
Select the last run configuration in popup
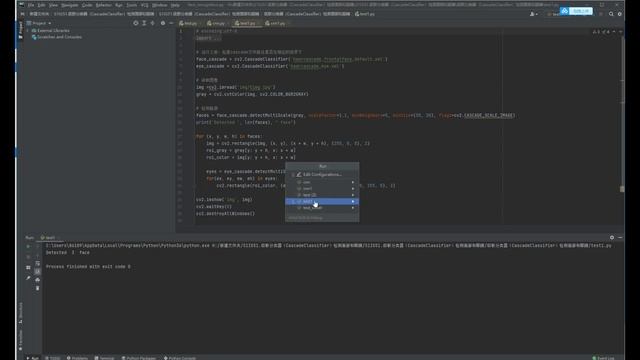point(322,208)
